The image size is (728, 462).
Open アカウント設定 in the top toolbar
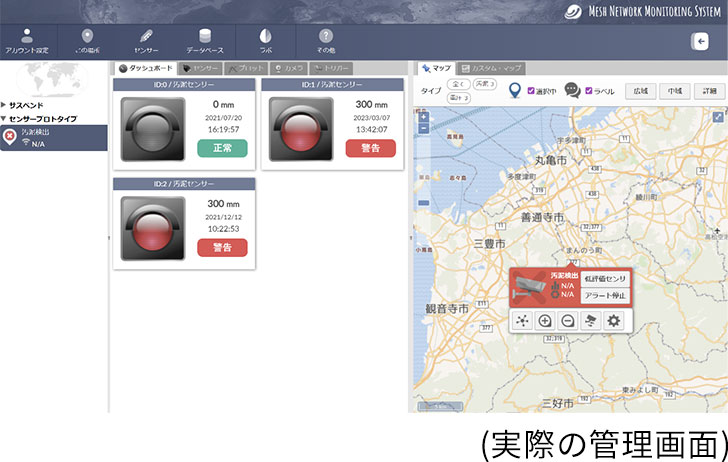[27, 41]
